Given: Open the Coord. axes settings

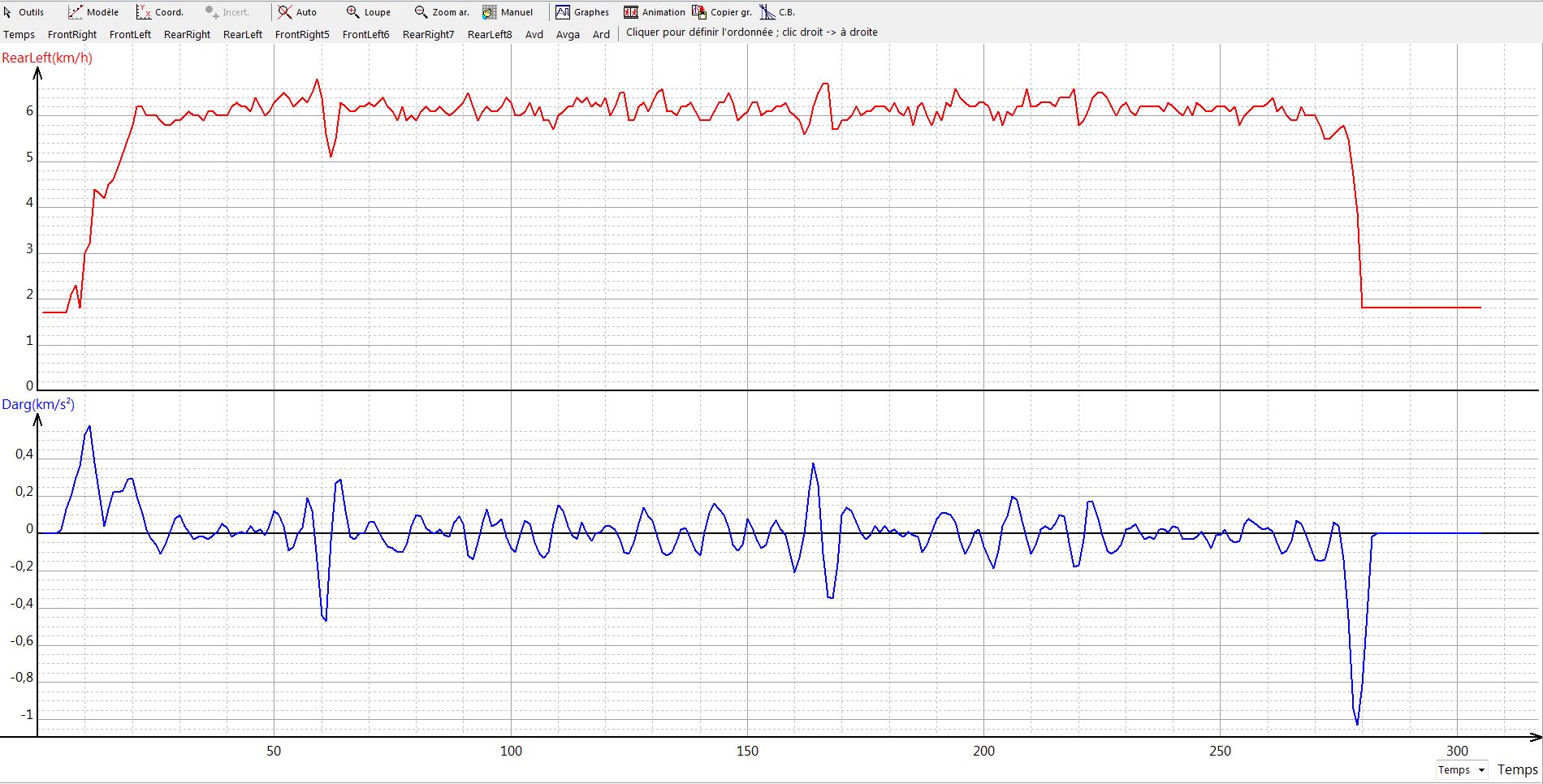Looking at the screenshot, I should coord(160,12).
